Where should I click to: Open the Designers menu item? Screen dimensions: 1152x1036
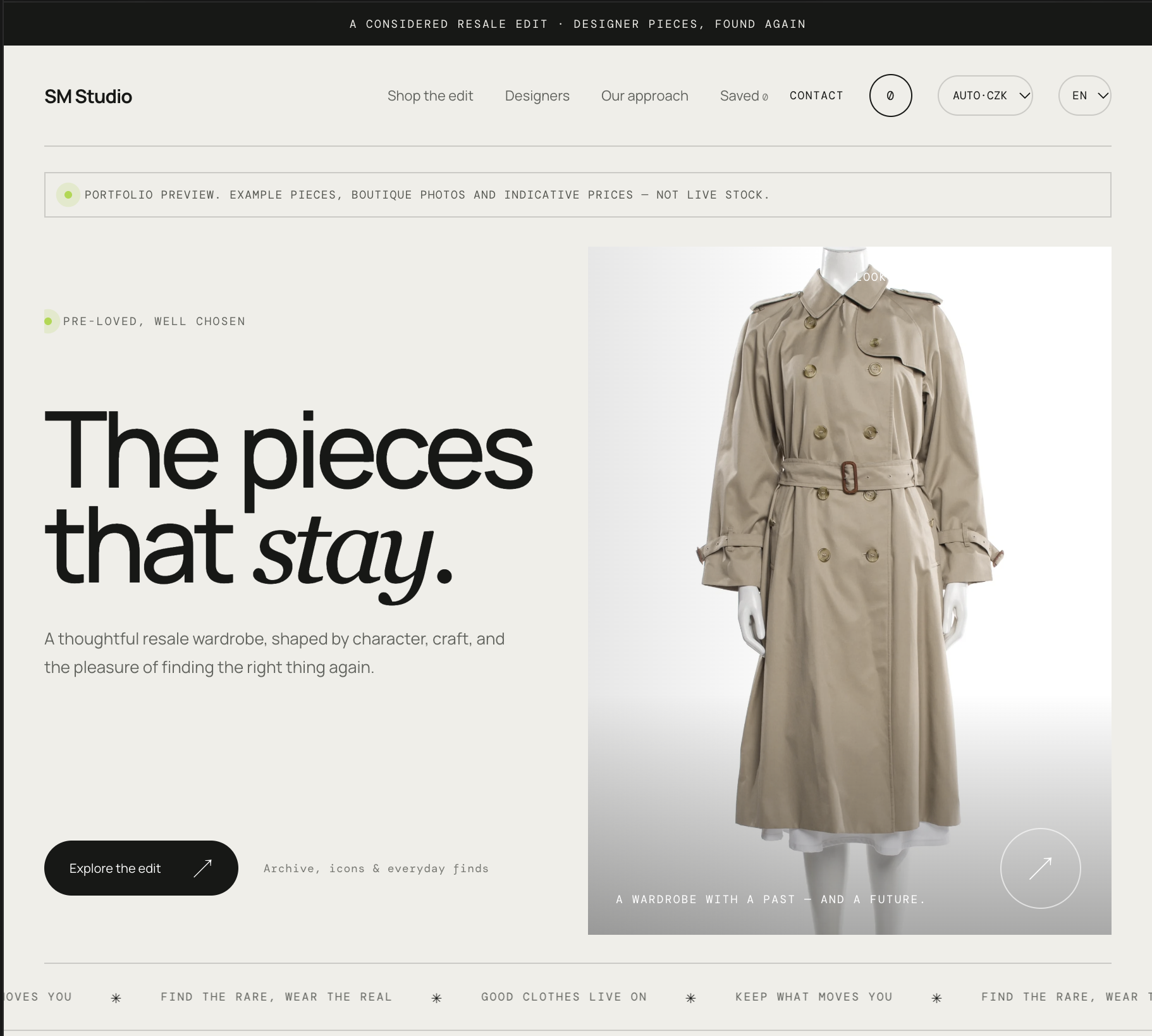(537, 96)
